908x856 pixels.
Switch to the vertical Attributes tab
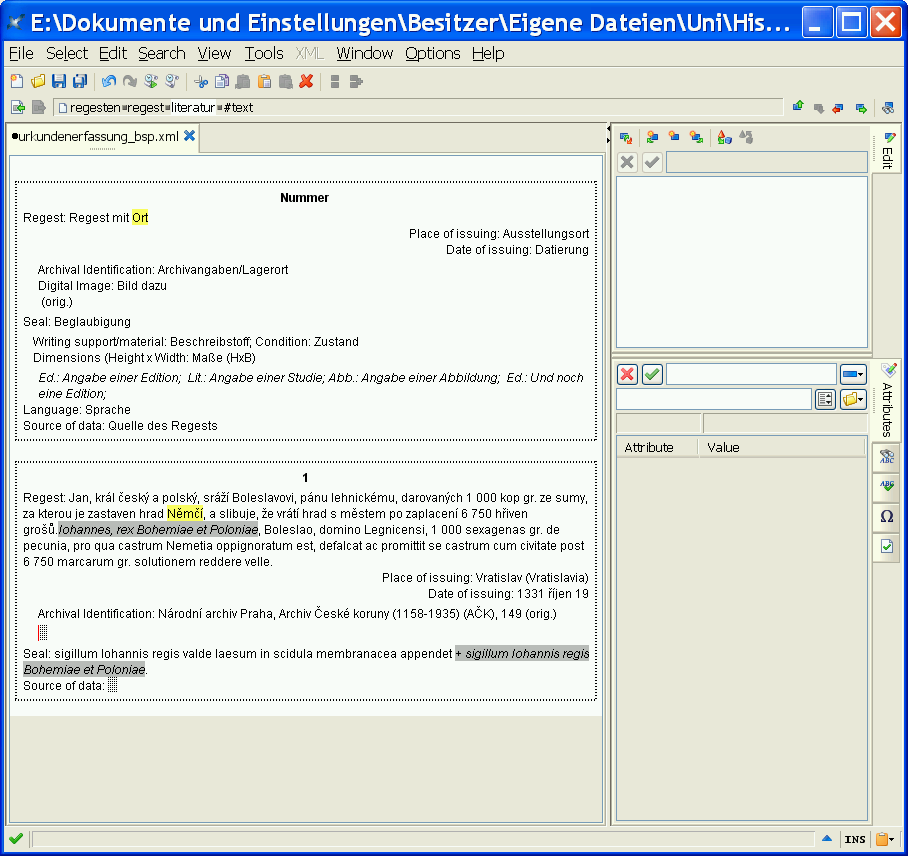tap(887, 400)
